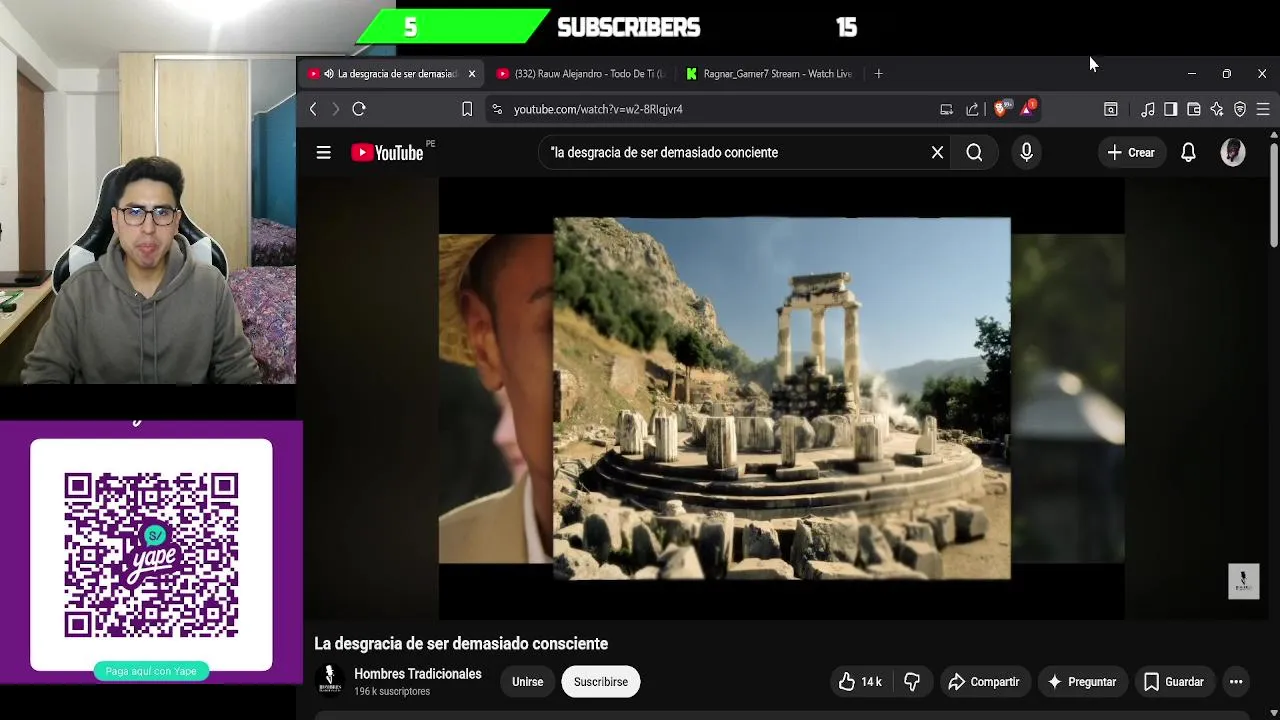The width and height of the screenshot is (1280, 720).
Task: Open Brave Shields lion icon
Action: coord(1001,108)
